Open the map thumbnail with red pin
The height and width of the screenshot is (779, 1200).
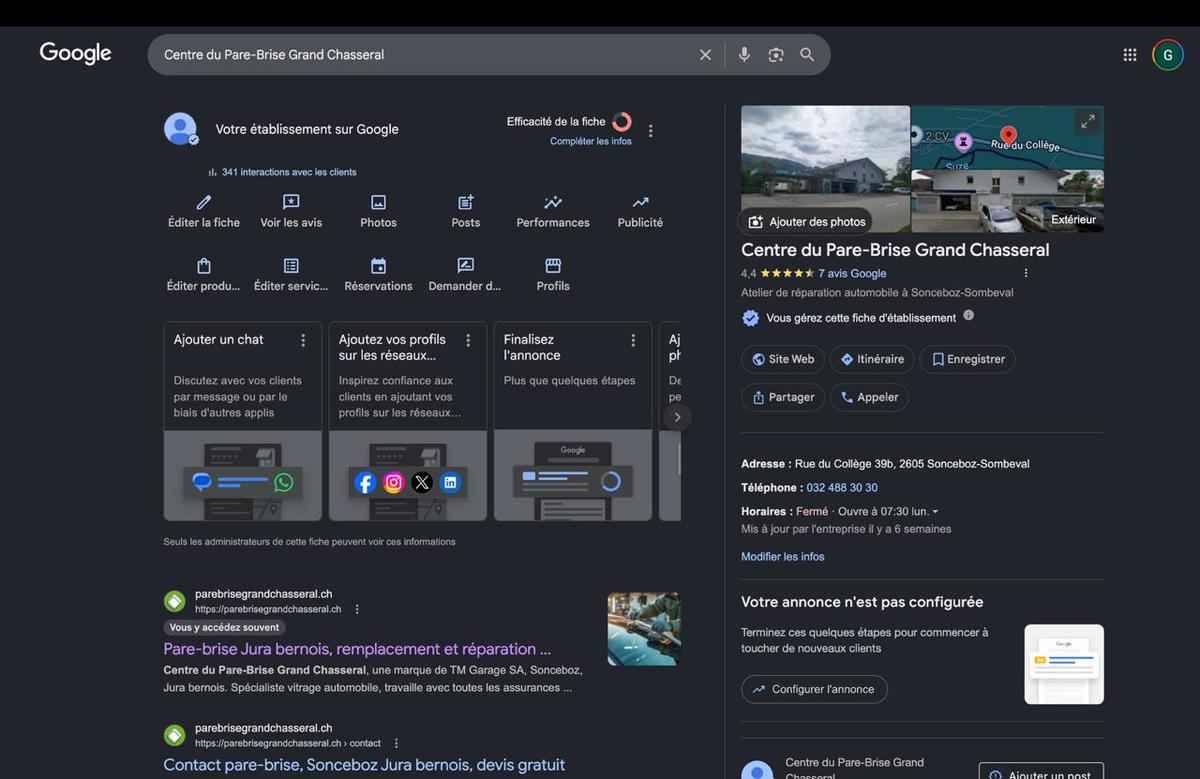(x=1008, y=137)
